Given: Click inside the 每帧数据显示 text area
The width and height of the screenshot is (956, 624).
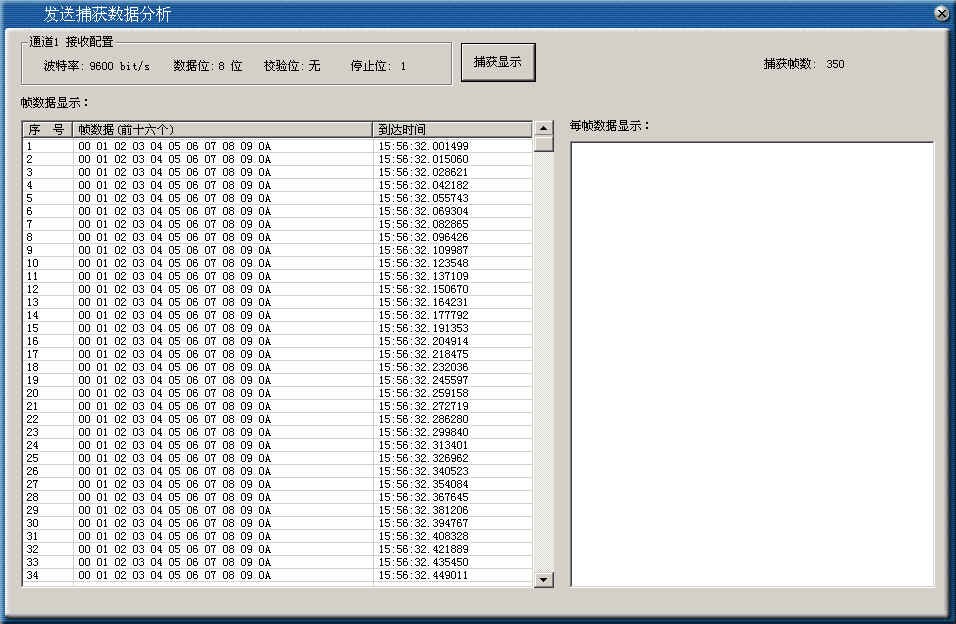Looking at the screenshot, I should [752, 364].
